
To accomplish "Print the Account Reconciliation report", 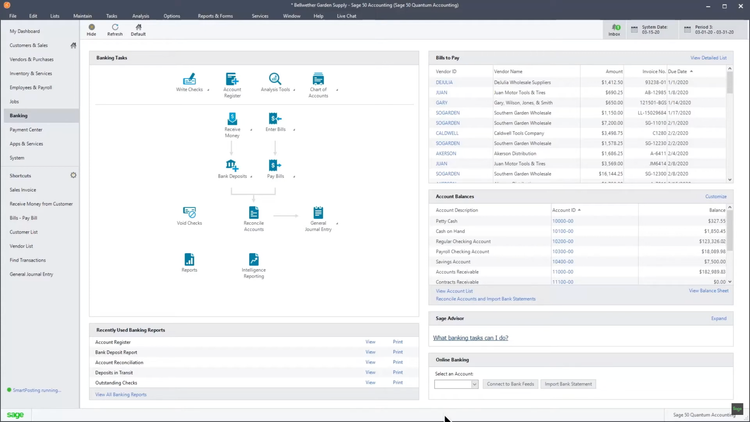I will click(397, 362).
